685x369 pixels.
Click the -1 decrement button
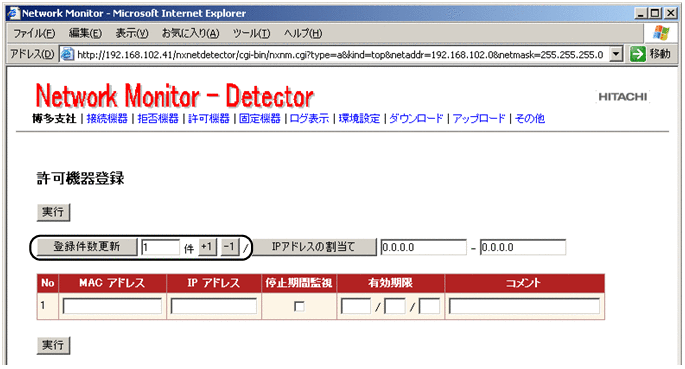coord(229,247)
